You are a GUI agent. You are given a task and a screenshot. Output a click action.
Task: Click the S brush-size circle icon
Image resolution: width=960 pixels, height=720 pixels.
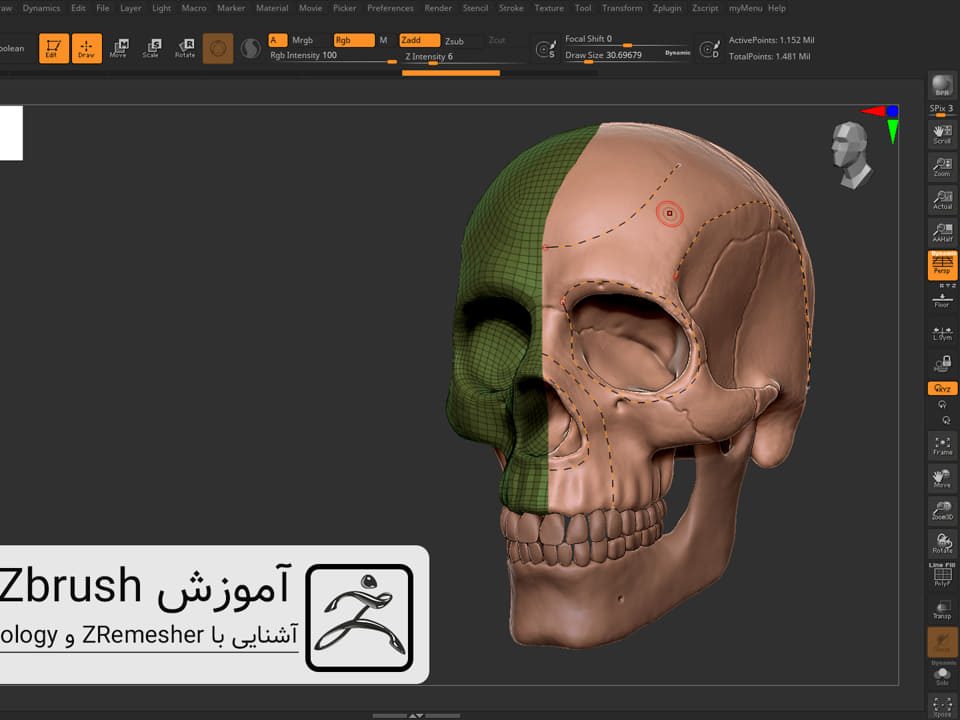tap(546, 49)
